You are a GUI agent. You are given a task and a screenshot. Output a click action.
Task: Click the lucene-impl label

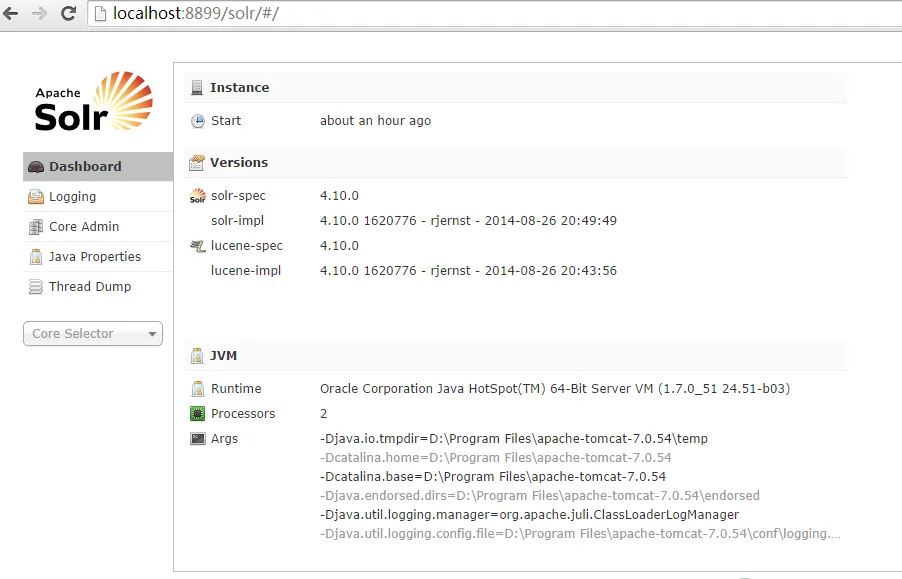pos(246,271)
